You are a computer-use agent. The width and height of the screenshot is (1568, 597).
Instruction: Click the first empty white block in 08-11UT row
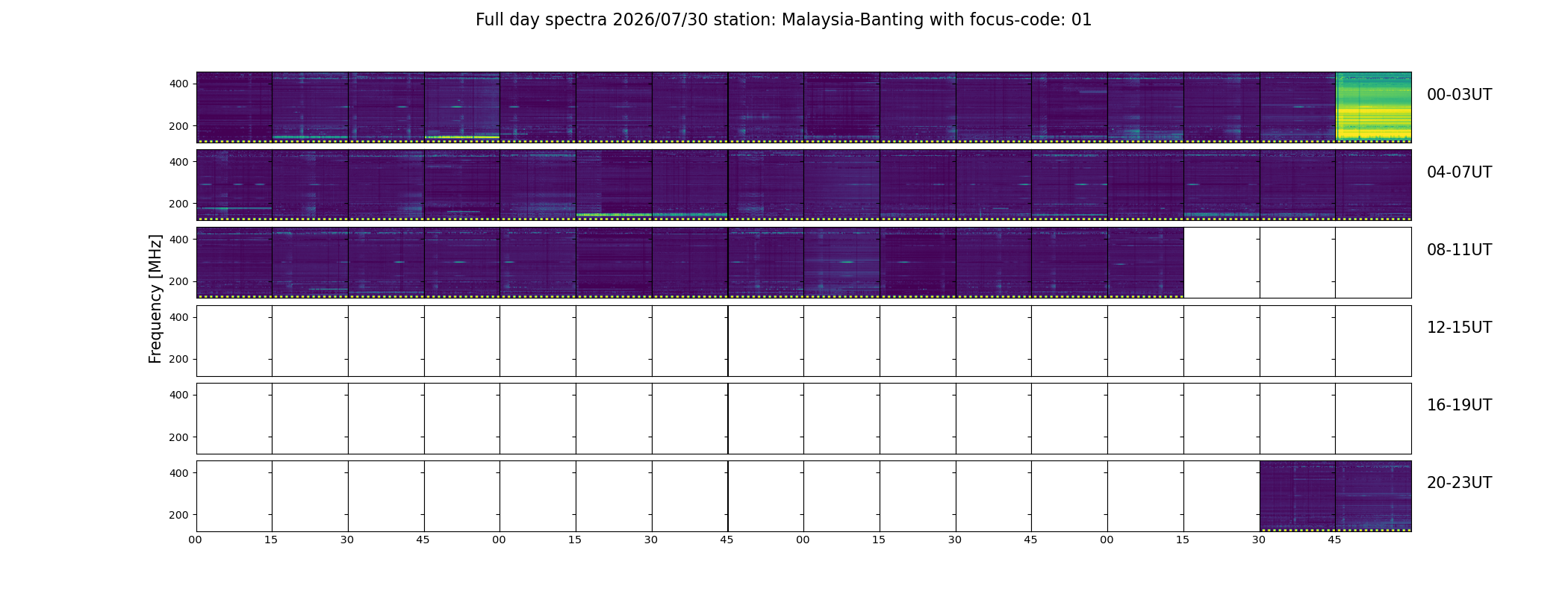coord(1222,263)
